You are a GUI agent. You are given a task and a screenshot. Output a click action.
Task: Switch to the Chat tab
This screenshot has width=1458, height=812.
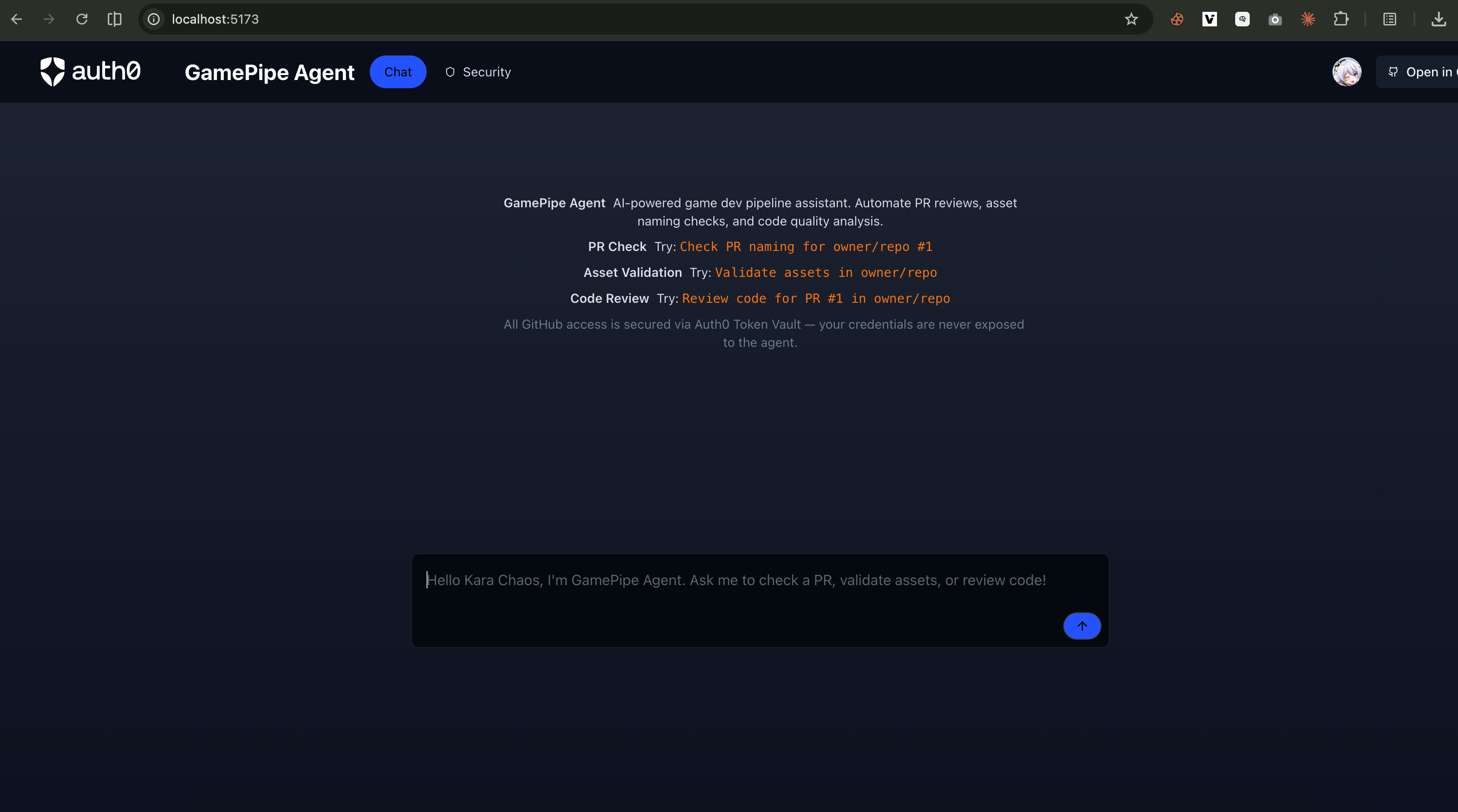[398, 72]
